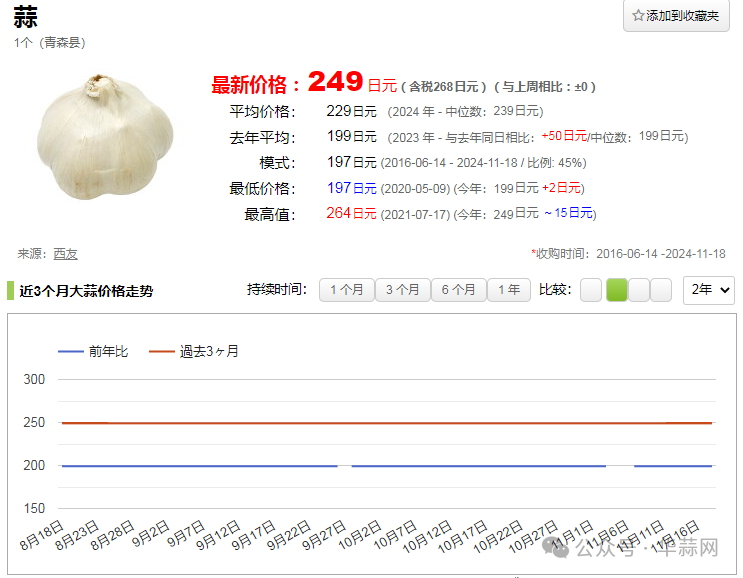Image resolution: width=743 pixels, height=578 pixels.
Task: Select the 1个月 duration tab
Action: (346, 290)
